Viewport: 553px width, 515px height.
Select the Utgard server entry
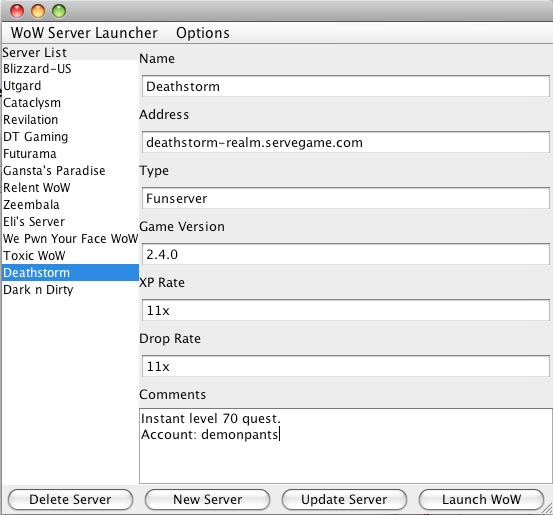70,86
